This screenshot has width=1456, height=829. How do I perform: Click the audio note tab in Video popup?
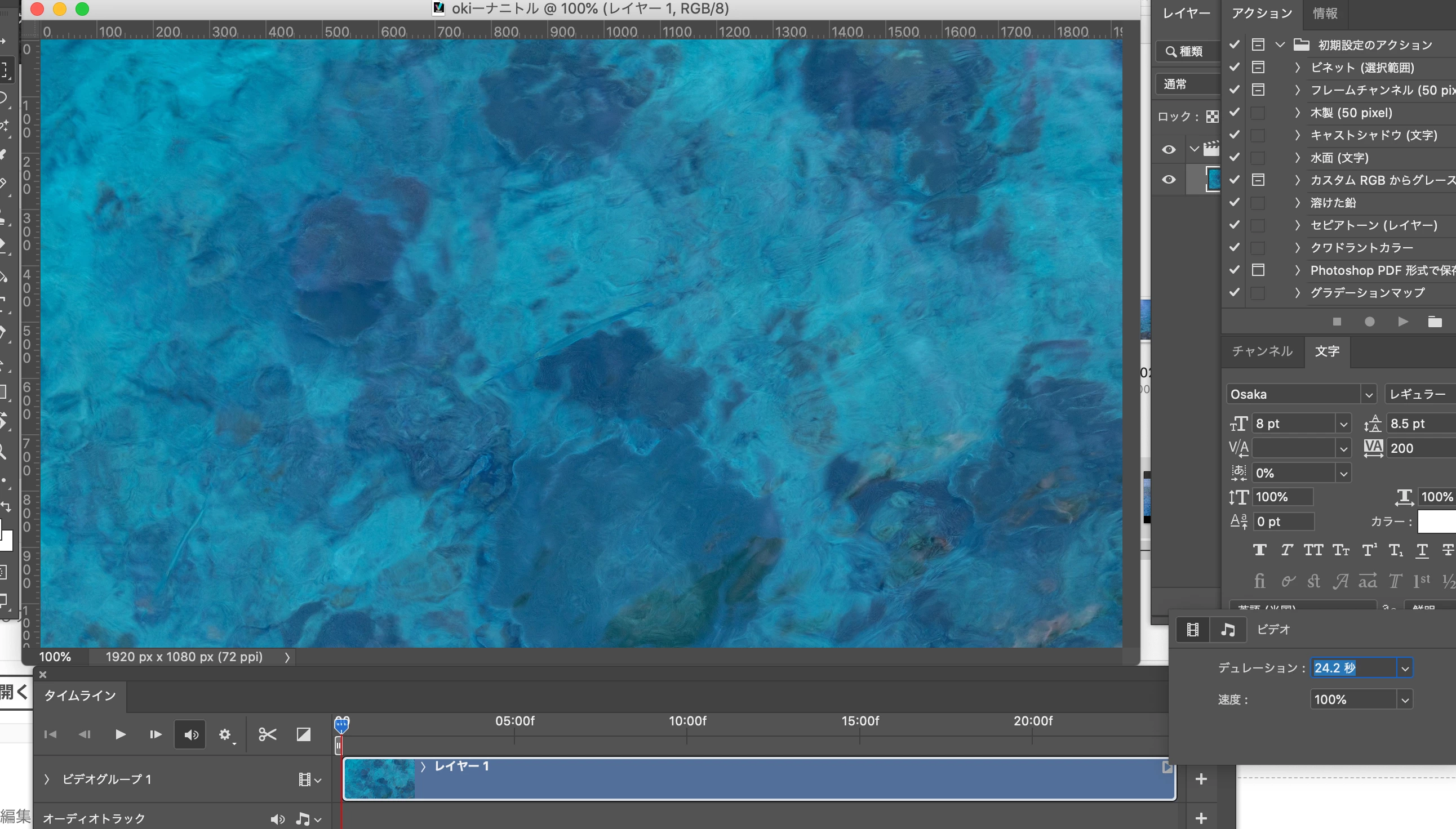(1228, 629)
